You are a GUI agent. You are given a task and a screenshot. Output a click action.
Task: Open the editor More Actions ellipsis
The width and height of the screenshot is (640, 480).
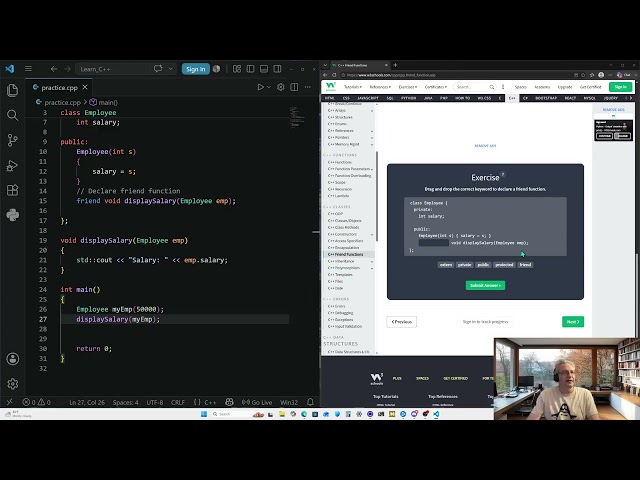(308, 87)
